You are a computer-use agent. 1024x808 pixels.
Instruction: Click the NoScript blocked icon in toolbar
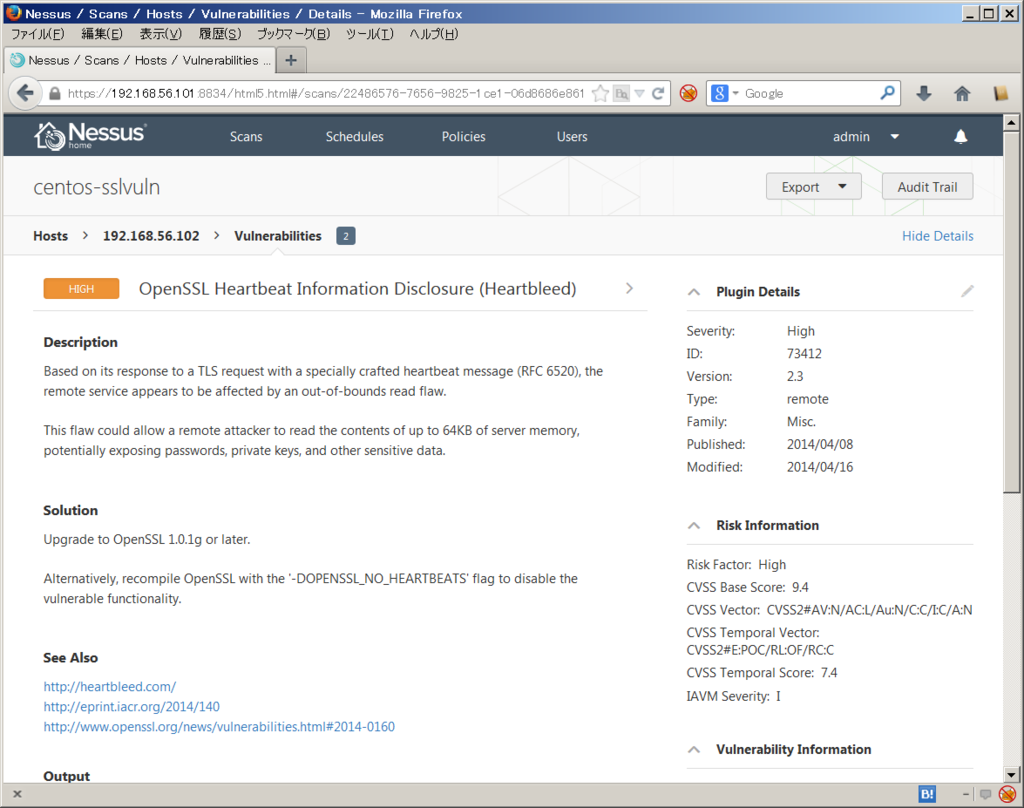click(x=688, y=93)
